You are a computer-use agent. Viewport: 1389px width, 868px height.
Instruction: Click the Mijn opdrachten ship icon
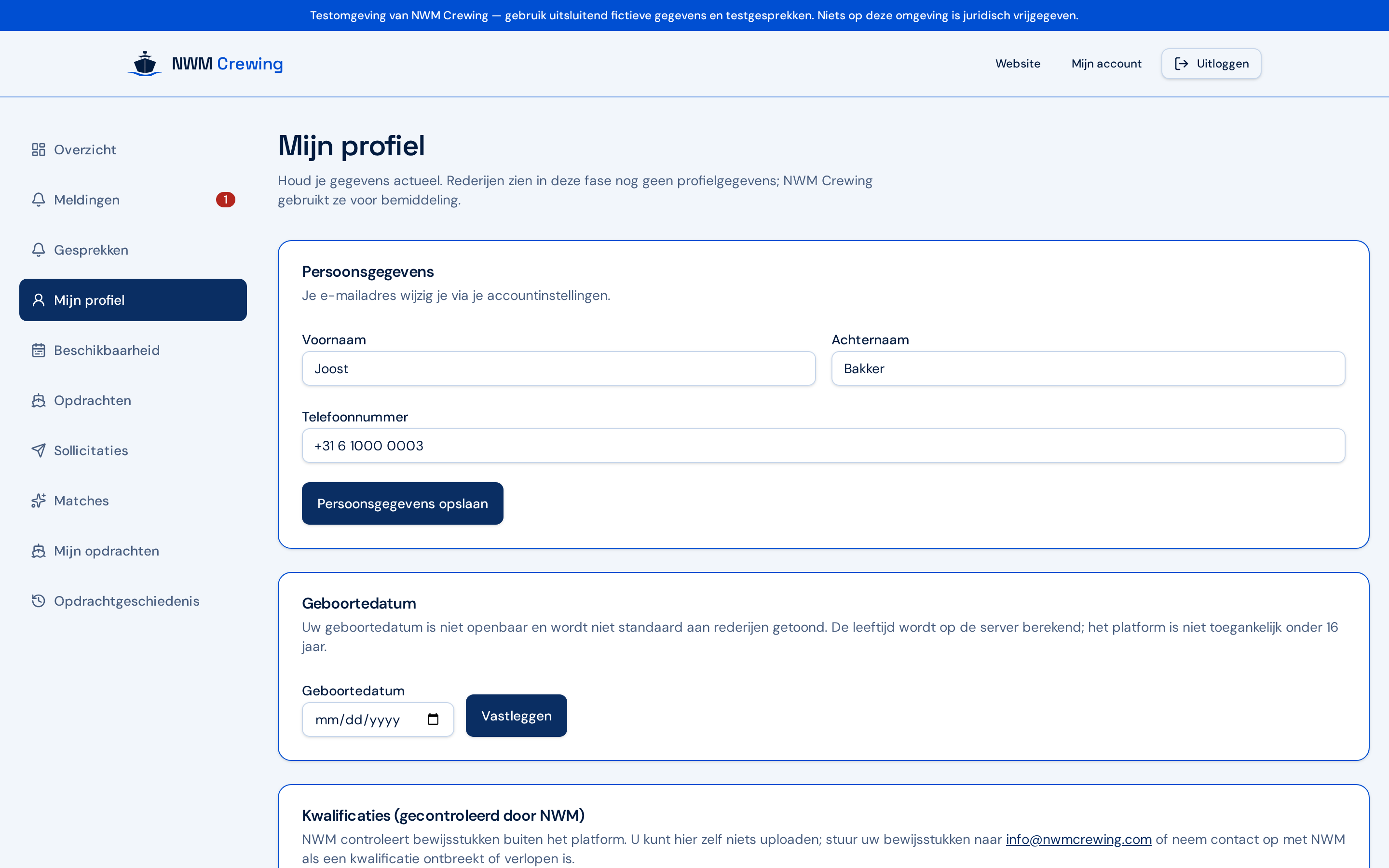coord(39,551)
